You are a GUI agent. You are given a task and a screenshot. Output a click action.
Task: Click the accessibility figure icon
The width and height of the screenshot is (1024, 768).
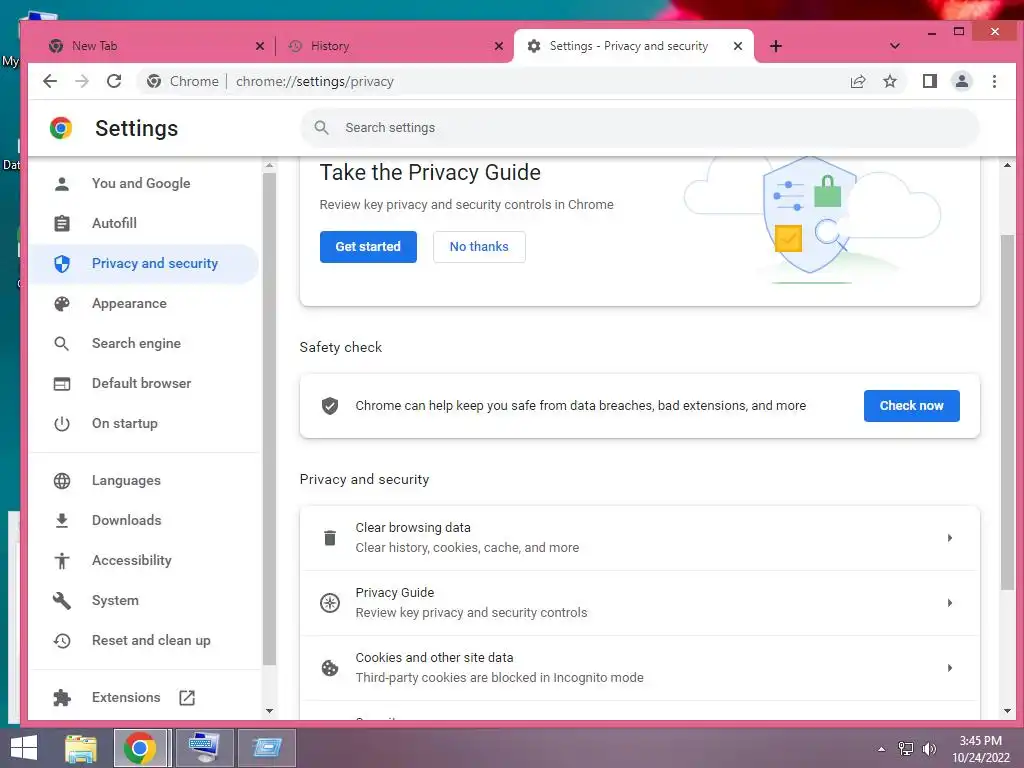[62, 560]
